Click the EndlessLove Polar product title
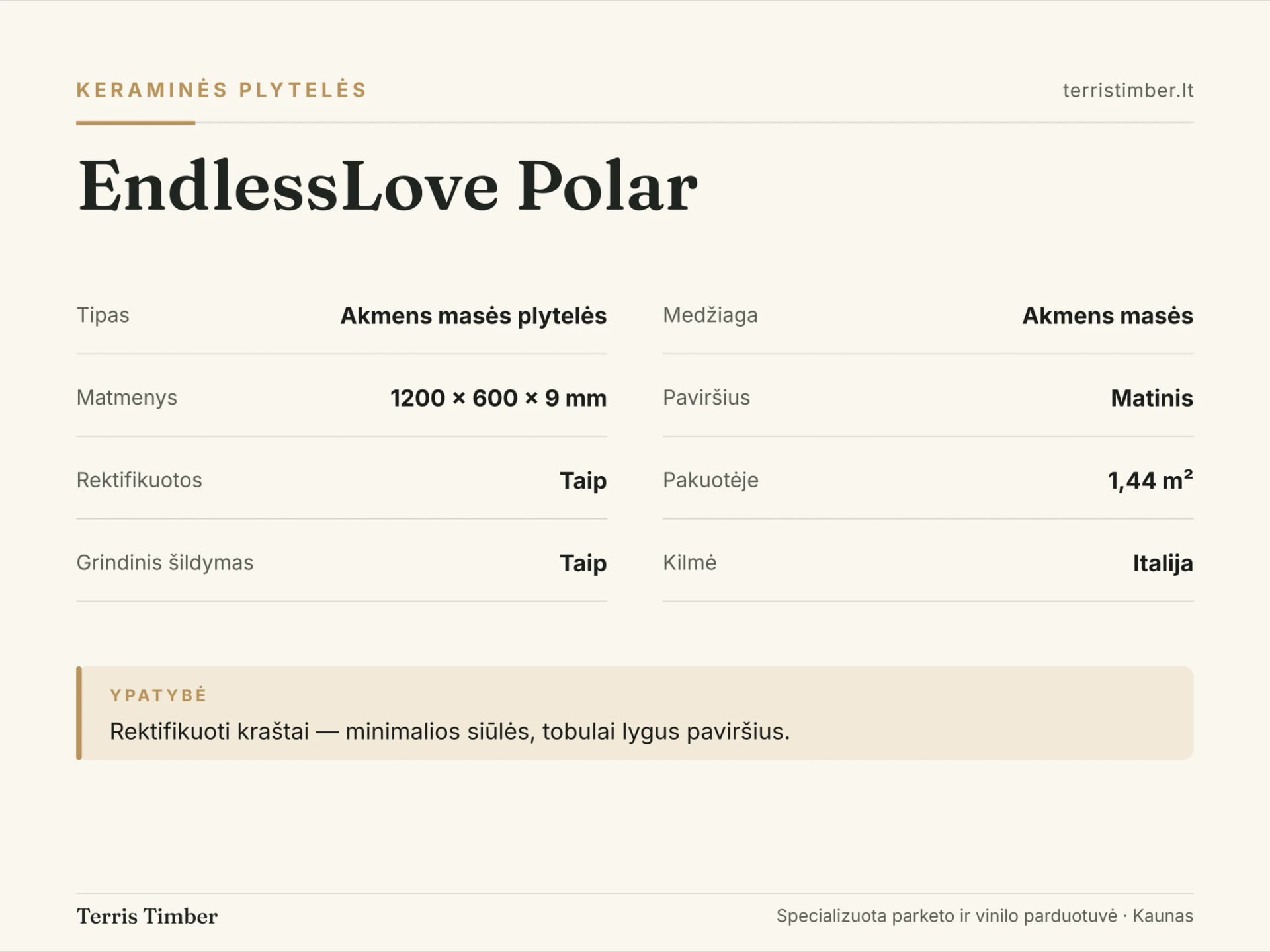The image size is (1270, 952). tap(388, 186)
